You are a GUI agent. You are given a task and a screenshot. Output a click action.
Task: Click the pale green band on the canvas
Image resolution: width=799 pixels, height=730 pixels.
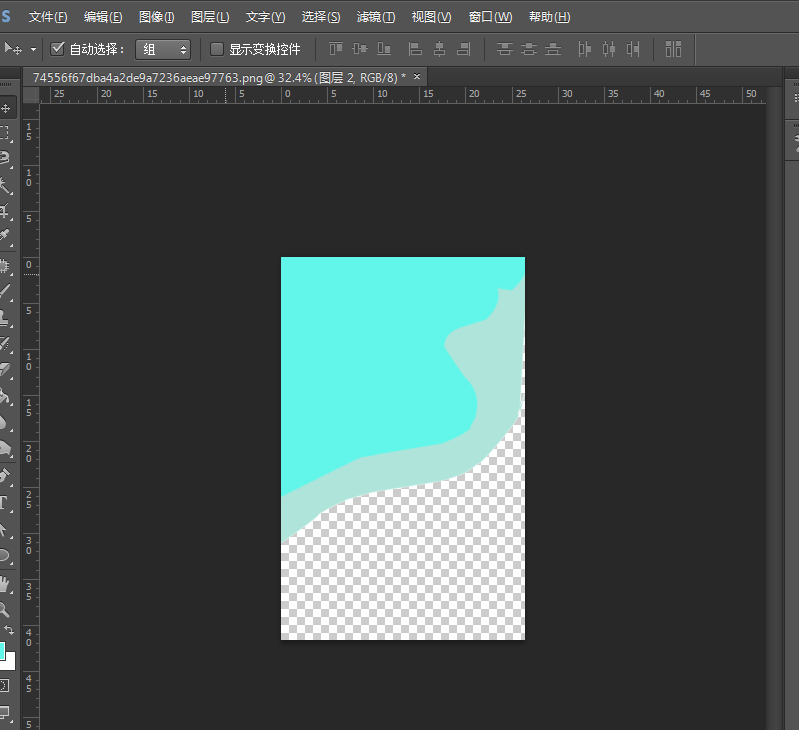(497, 377)
